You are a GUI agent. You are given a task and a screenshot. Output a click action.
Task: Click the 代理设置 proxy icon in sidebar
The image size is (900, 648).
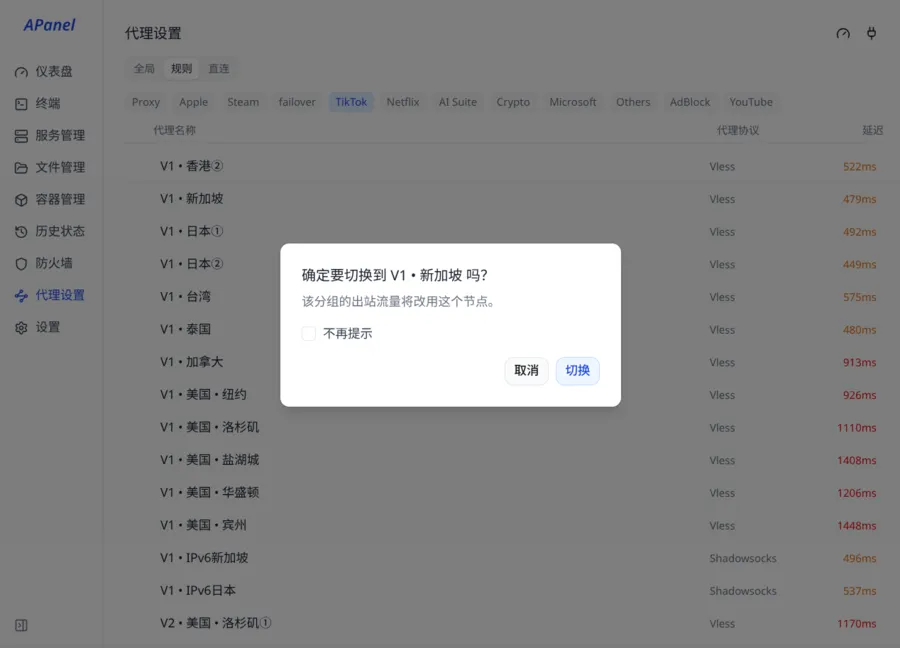[x=21, y=296]
